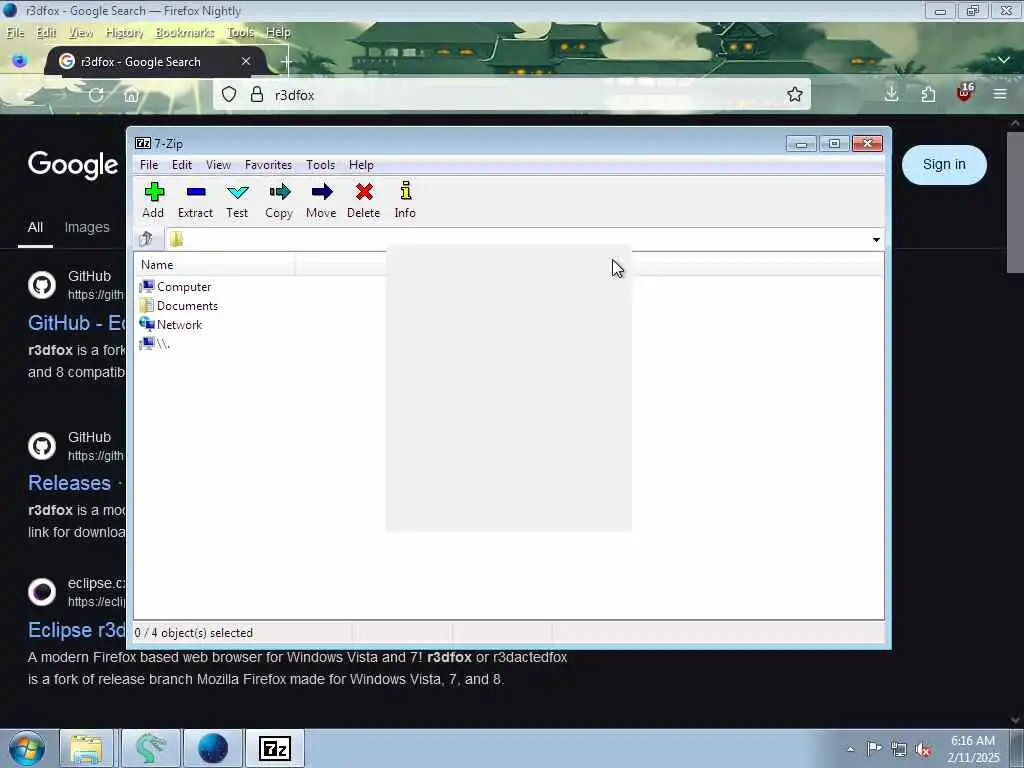Click the network tray icon
The height and width of the screenshot is (768, 1024).
899,750
